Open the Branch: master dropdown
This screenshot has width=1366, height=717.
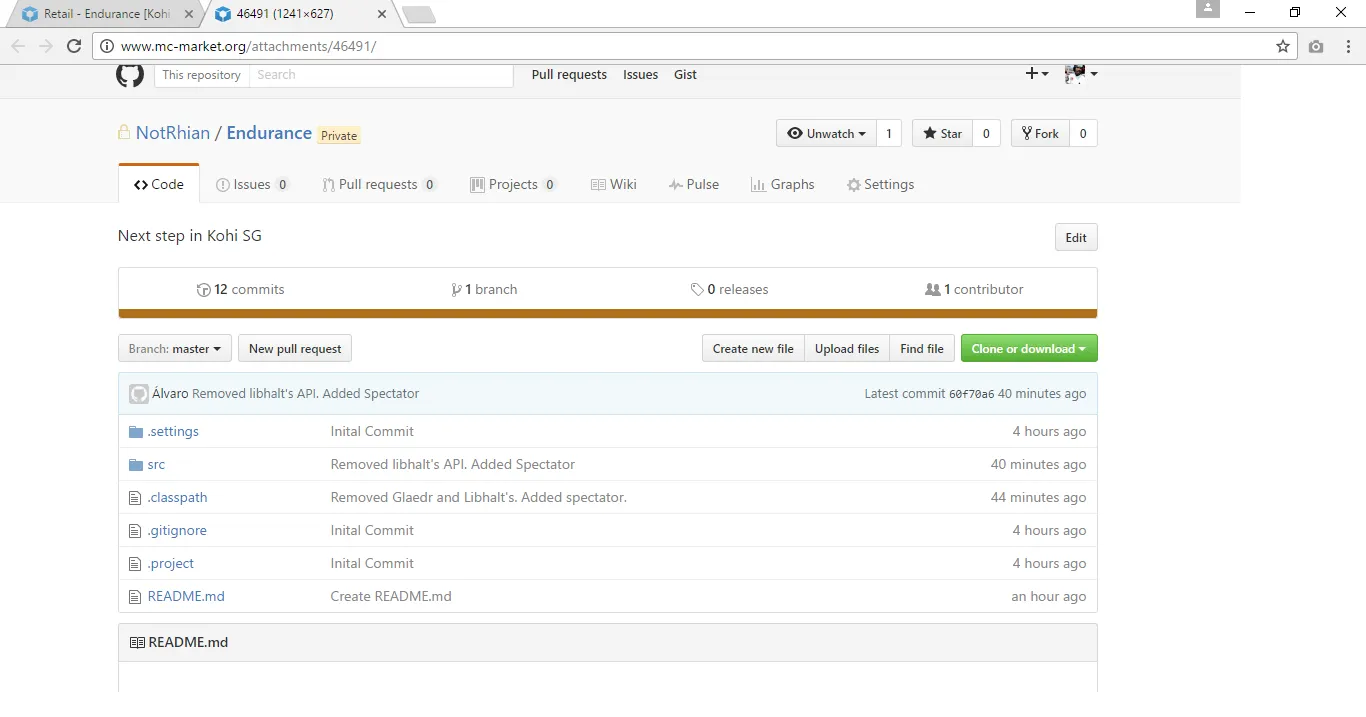pos(175,348)
